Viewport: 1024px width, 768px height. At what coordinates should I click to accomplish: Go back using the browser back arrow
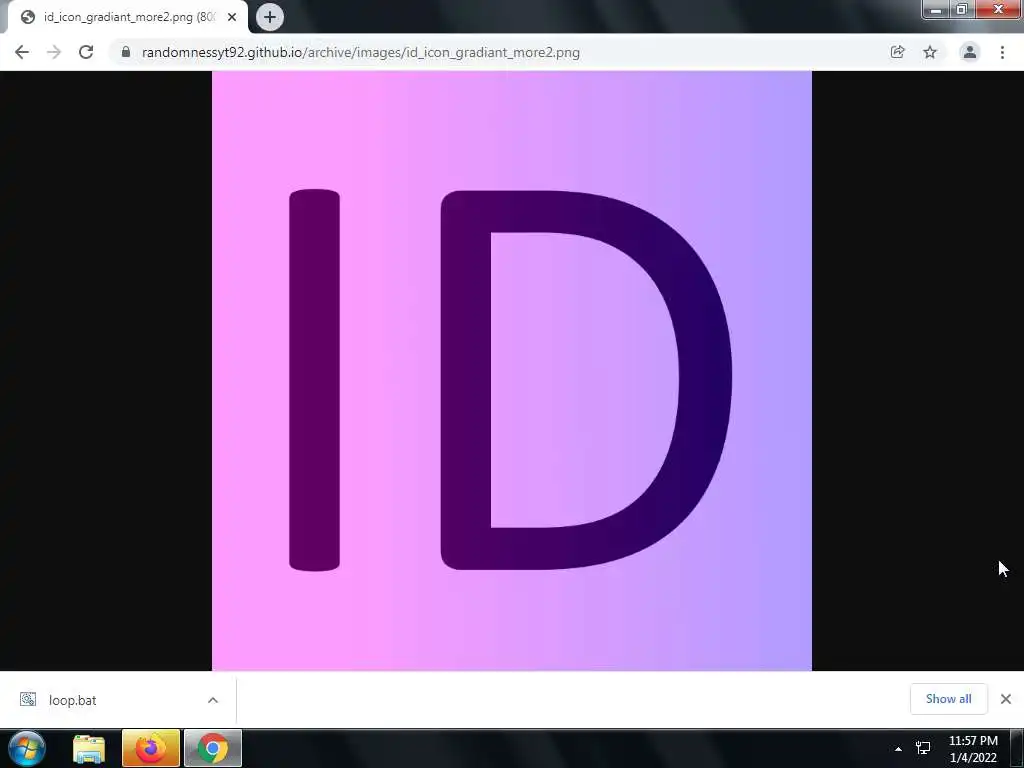[22, 52]
